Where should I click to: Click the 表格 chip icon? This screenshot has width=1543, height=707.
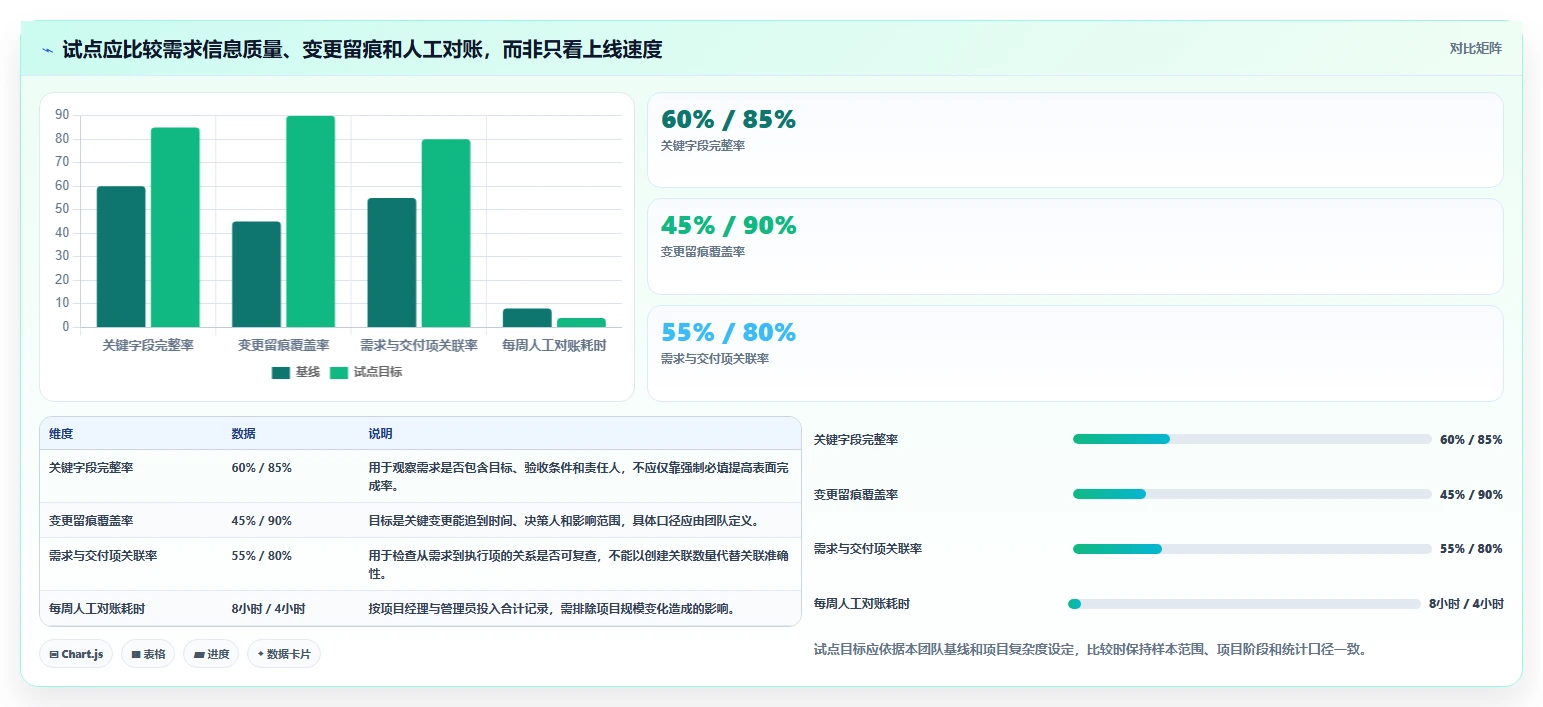coord(136,654)
